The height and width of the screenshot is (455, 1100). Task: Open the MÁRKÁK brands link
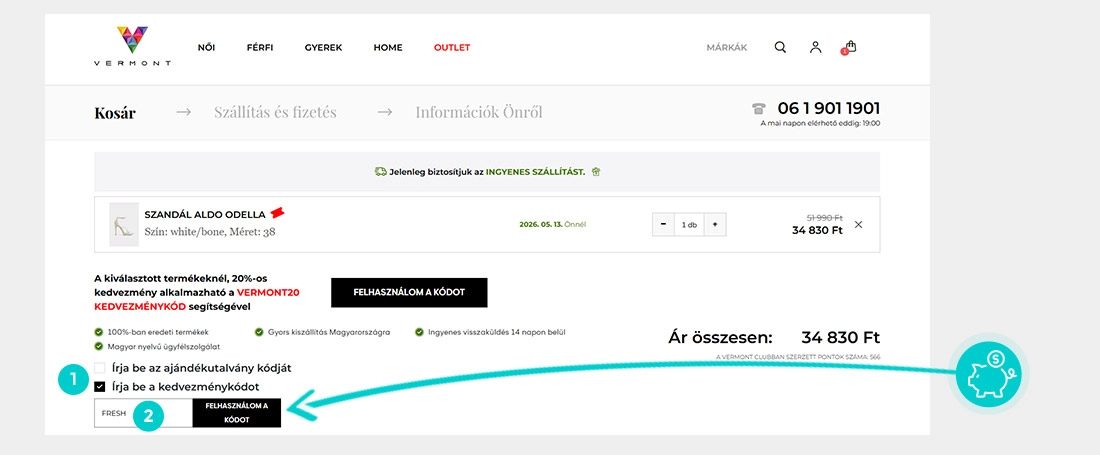tap(727, 48)
